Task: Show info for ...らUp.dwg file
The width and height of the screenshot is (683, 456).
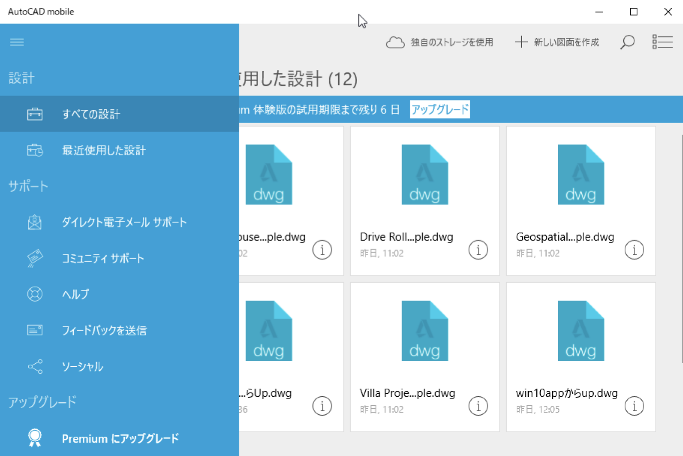Action: pyautogui.click(x=322, y=406)
